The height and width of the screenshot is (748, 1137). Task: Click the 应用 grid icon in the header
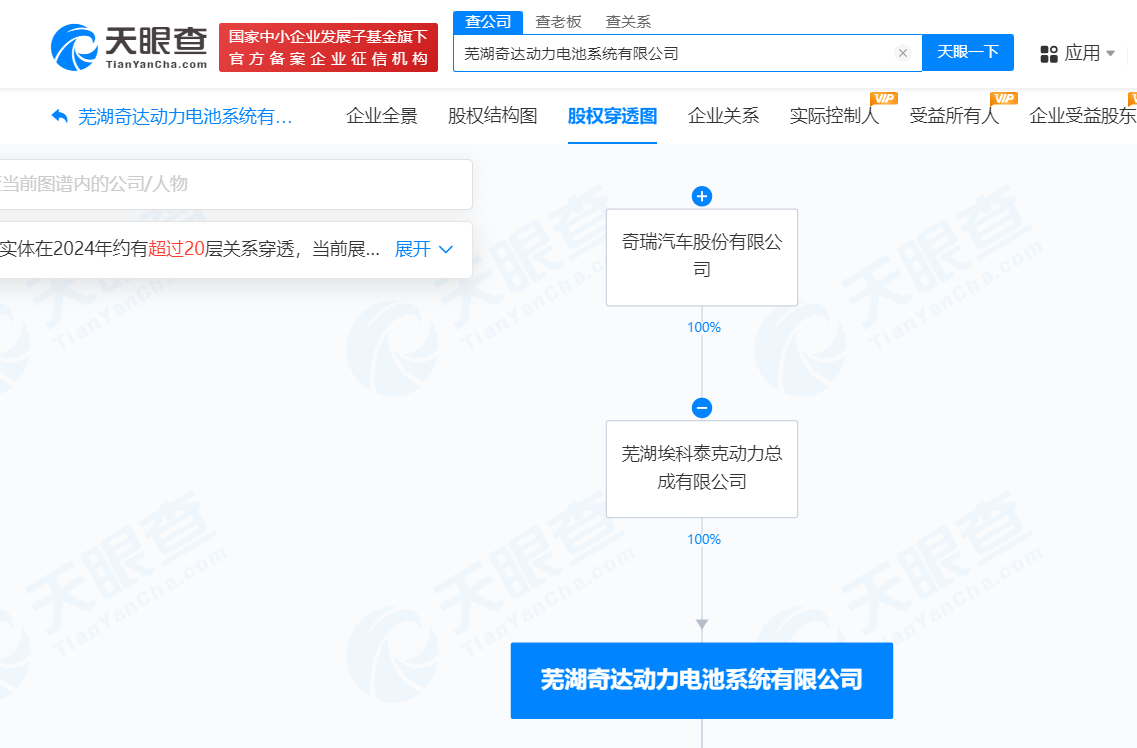tap(1046, 53)
